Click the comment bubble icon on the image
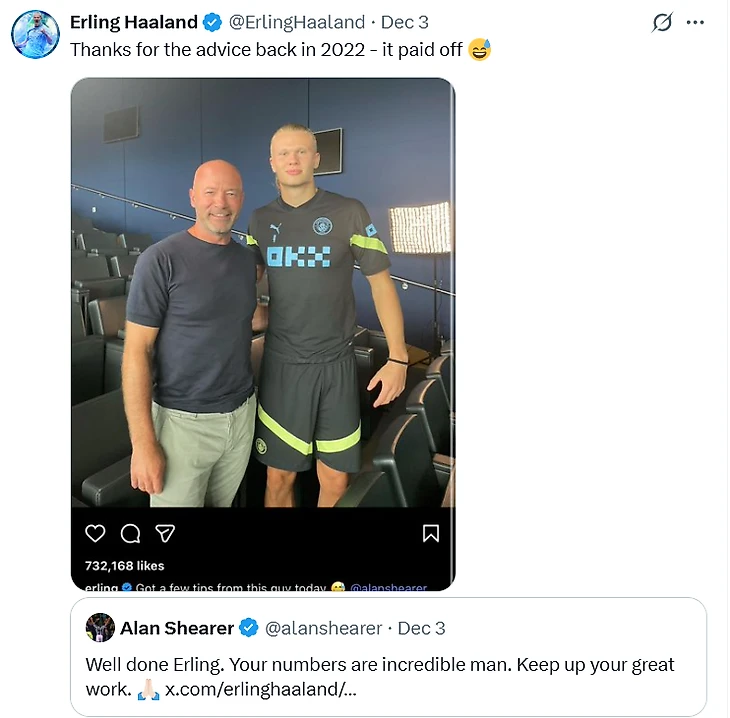 coord(130,533)
